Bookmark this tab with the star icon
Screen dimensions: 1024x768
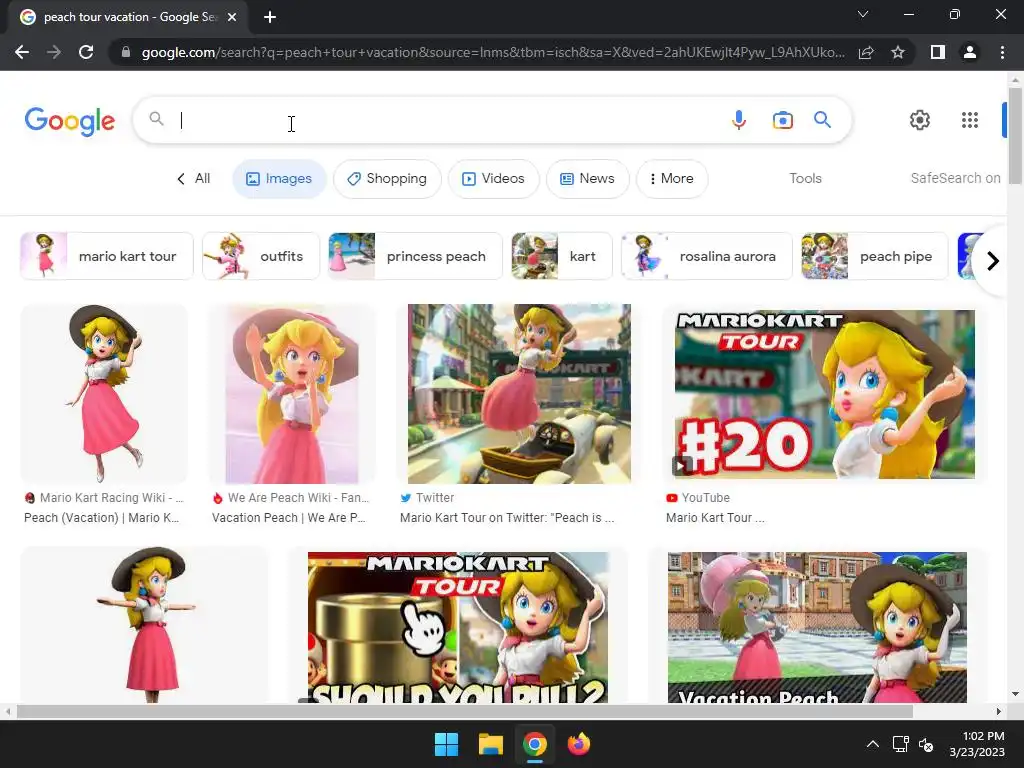click(x=898, y=52)
